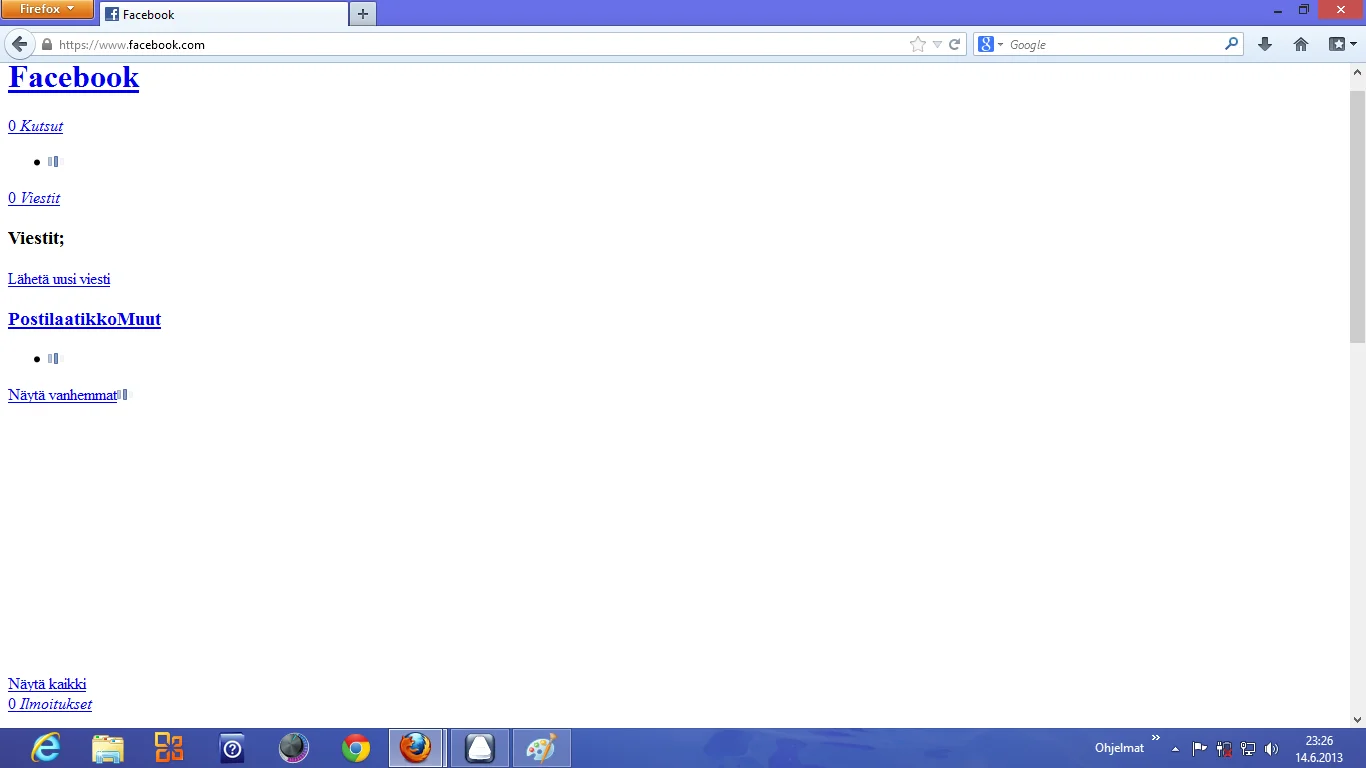Launch Google Chrome from the taskbar
The height and width of the screenshot is (768, 1366).
tap(355, 748)
